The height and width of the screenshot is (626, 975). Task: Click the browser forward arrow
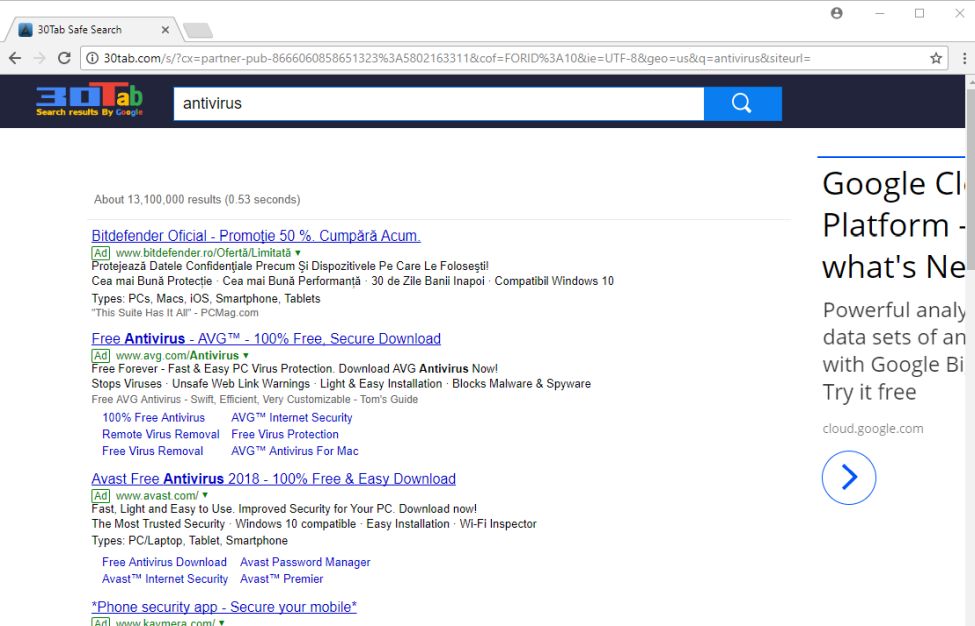pyautogui.click(x=40, y=58)
